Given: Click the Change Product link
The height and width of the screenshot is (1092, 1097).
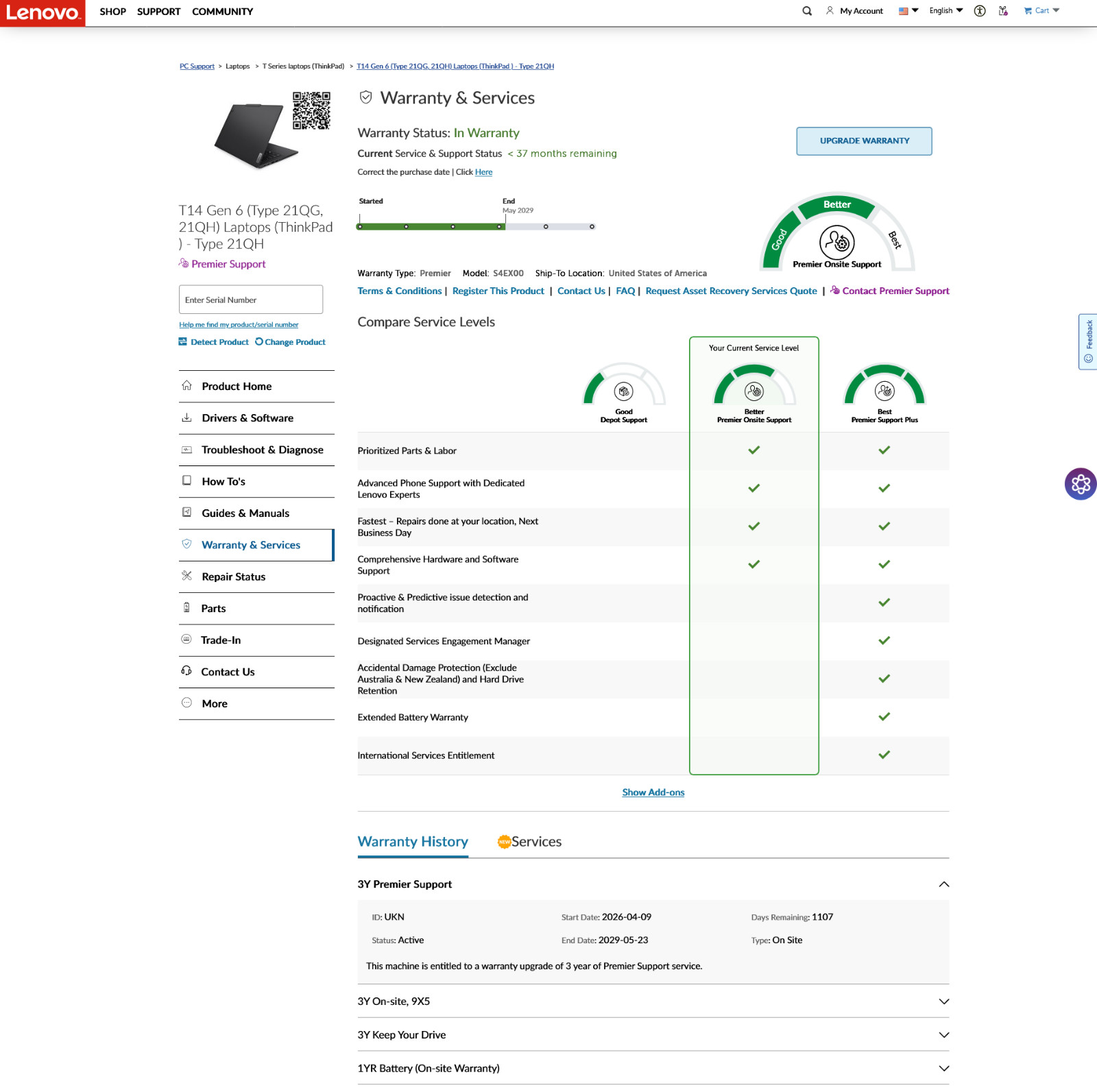Looking at the screenshot, I should coord(290,342).
